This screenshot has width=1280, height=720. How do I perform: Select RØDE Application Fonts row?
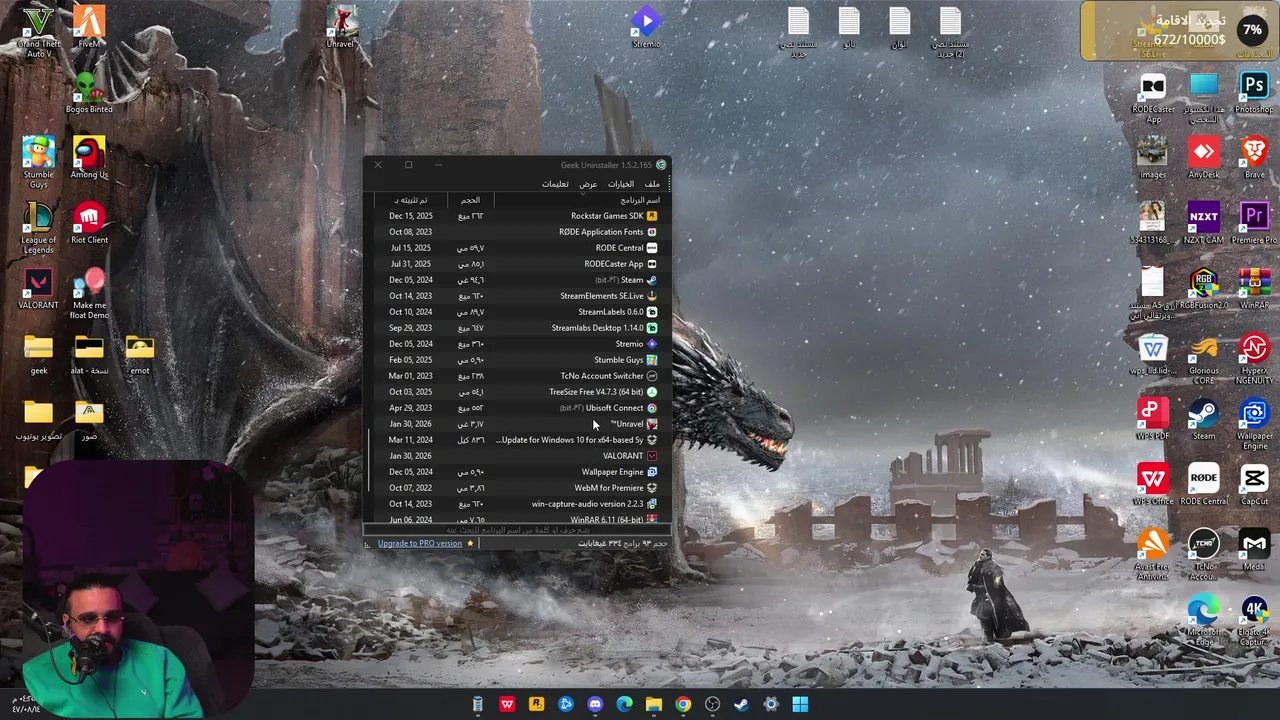coord(516,232)
